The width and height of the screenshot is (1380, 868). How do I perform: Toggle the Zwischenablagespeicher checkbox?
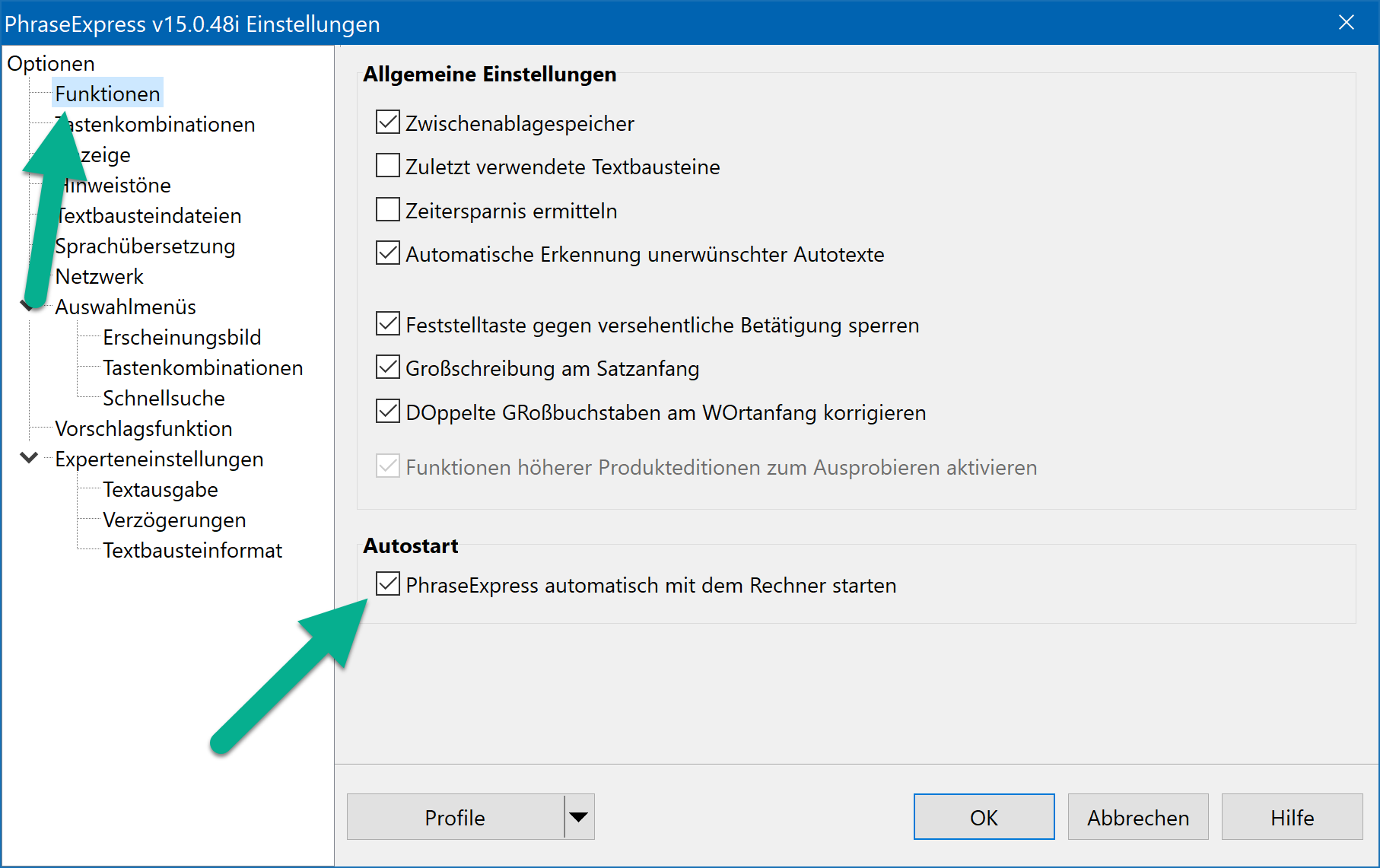[388, 122]
